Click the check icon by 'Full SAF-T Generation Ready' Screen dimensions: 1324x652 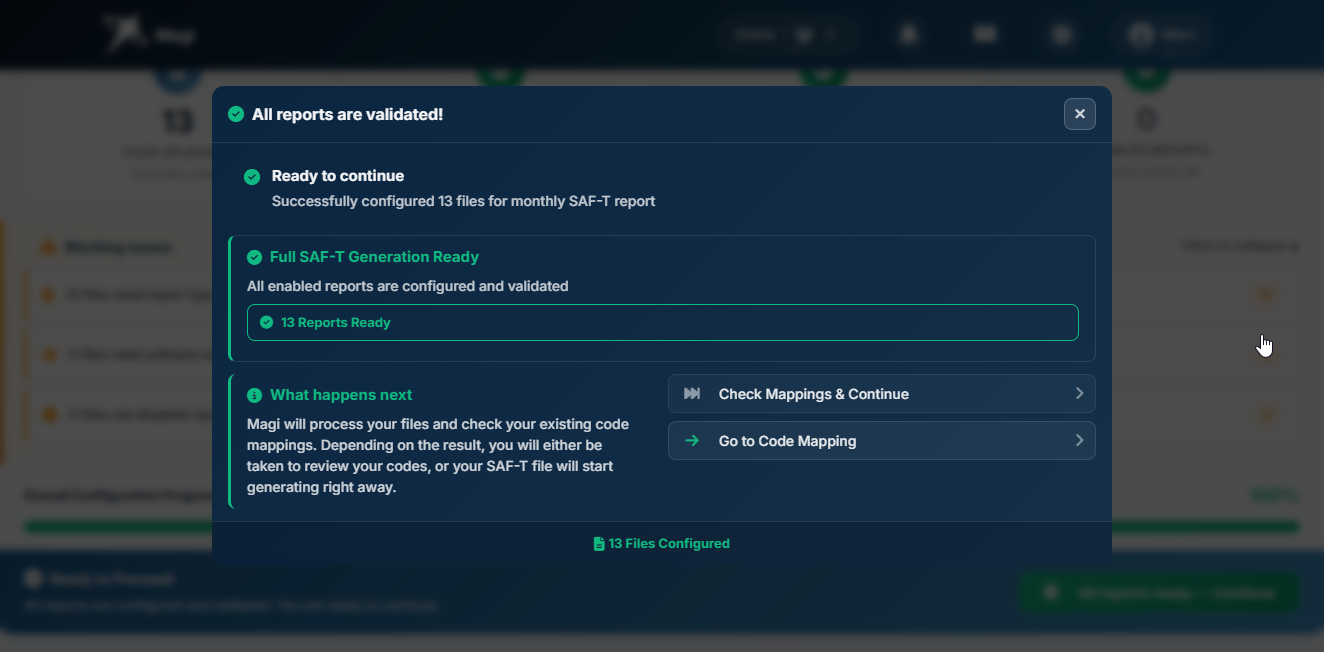coord(254,257)
